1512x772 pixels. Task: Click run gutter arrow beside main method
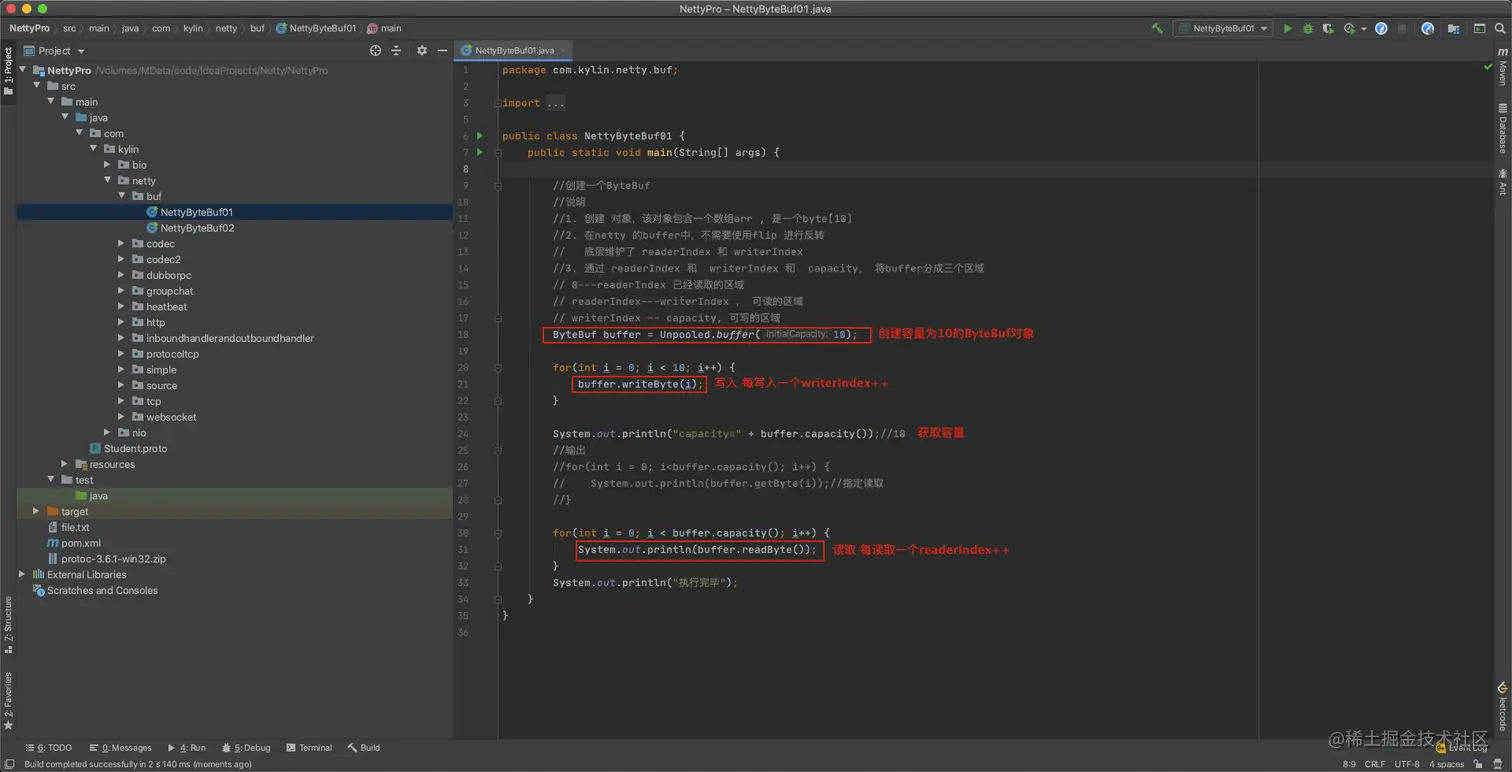[x=480, y=153]
